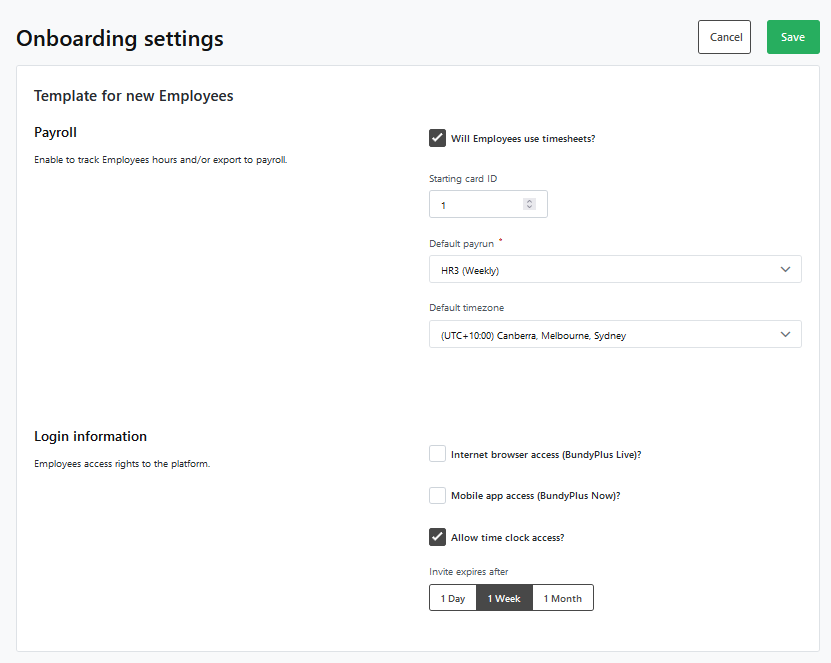Select '1 Month' invite expiry option

click(x=562, y=598)
